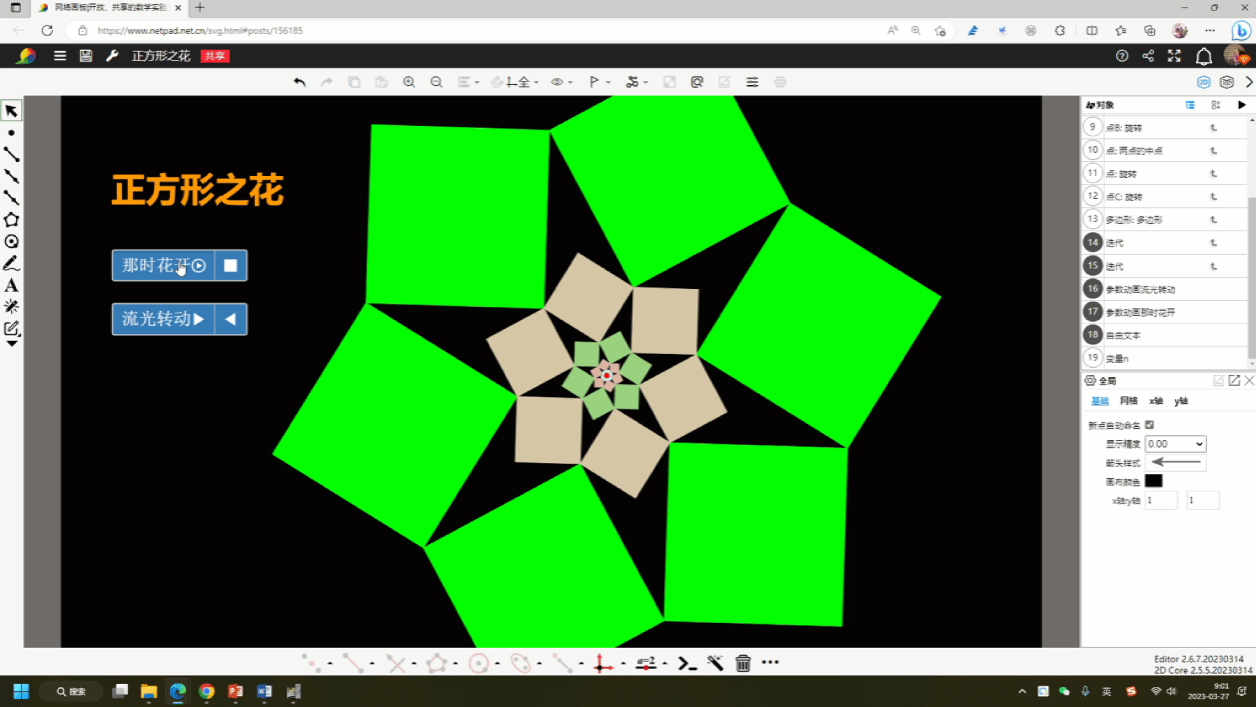Select the polygon tool in left toolbar
Screen dimensions: 1256x707
click(x=11, y=220)
